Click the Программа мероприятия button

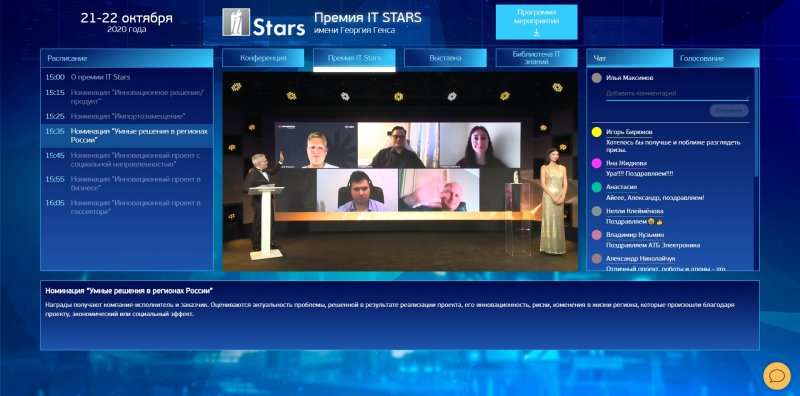pos(536,22)
